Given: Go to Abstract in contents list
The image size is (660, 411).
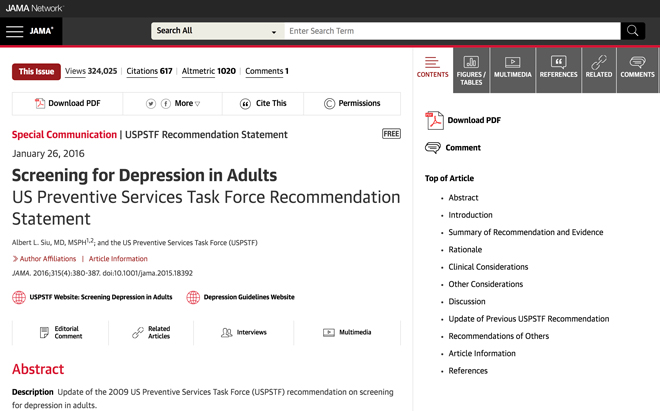Looking at the screenshot, I should 463,198.
